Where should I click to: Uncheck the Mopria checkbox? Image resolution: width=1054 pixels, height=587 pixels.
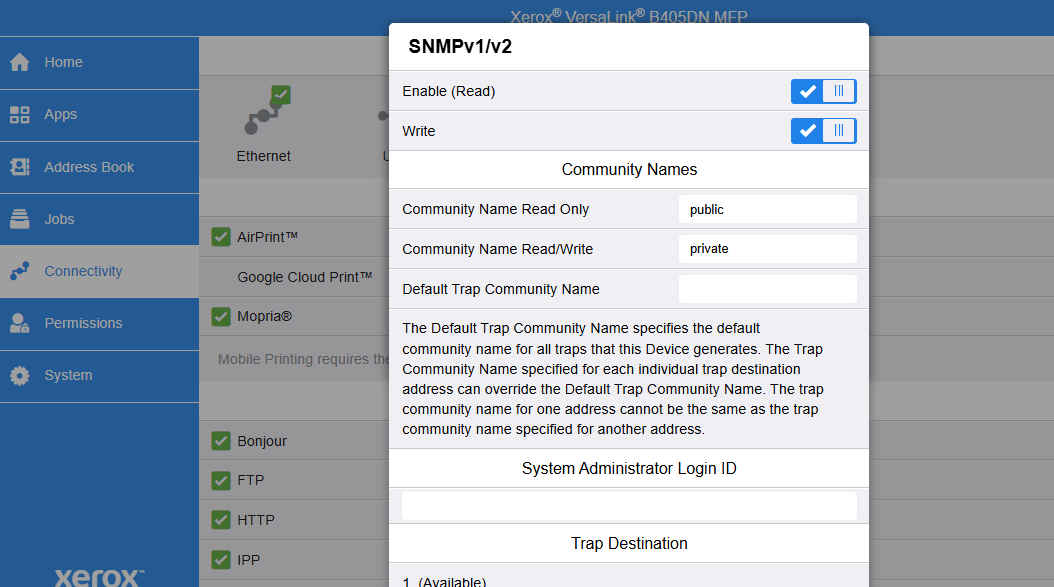[x=222, y=317]
